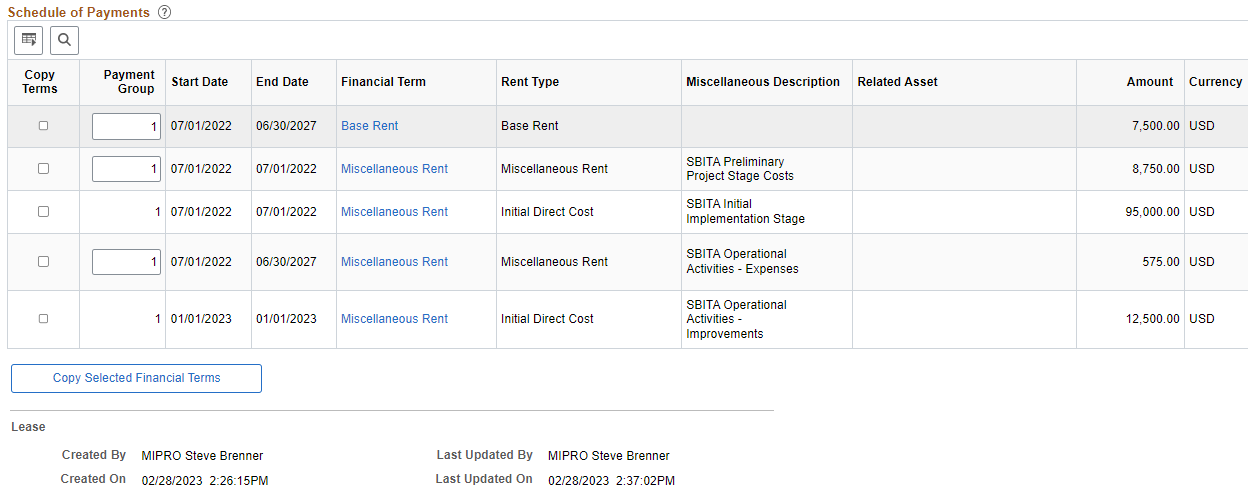Follow Miscellaneous Rent link for Initial Implementation Stage
The image size is (1248, 491).
click(x=394, y=212)
